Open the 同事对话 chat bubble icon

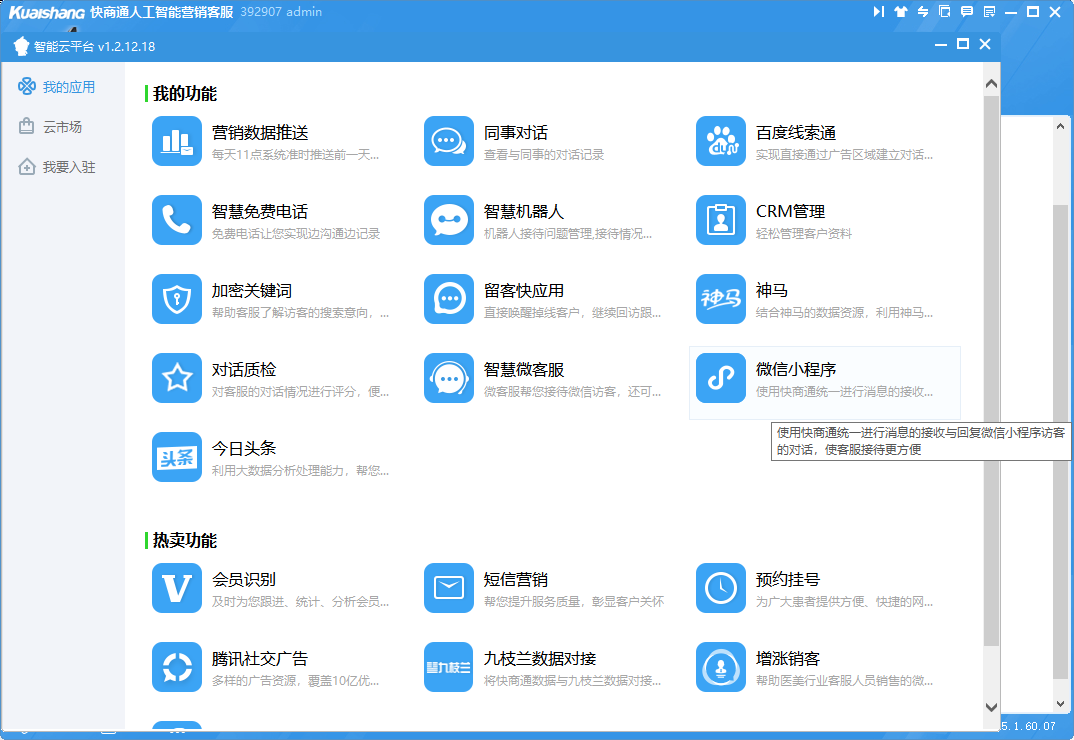(448, 141)
